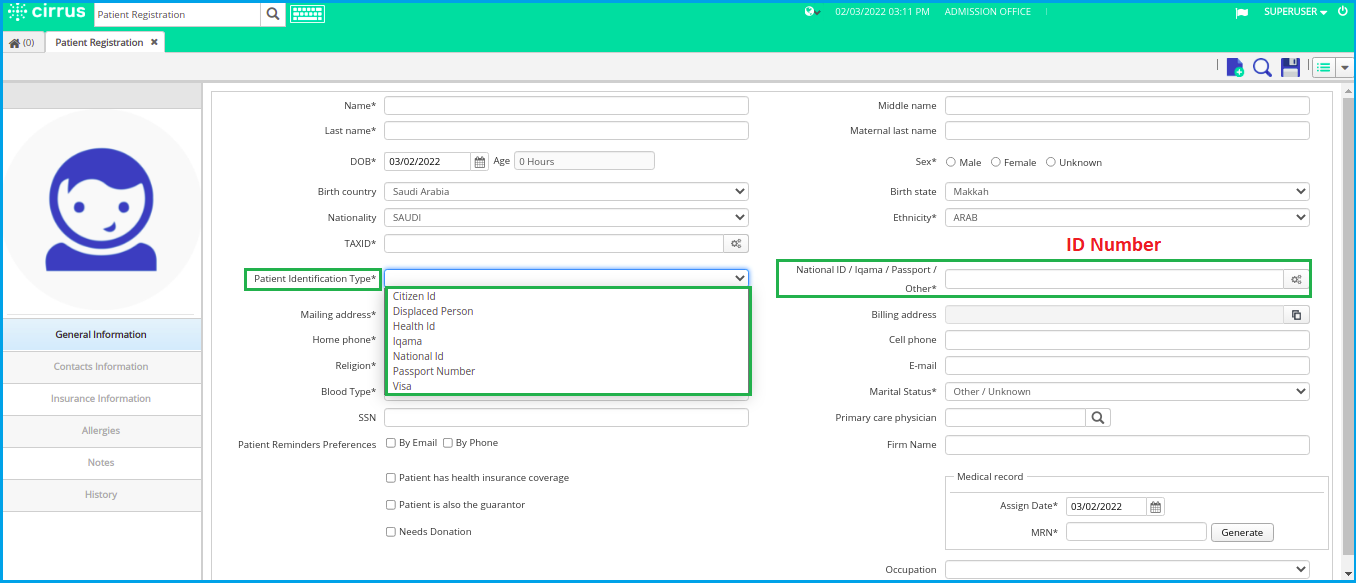Image resolution: width=1356 pixels, height=584 pixels.
Task: Open the TAXID settings gear
Action: (x=735, y=243)
